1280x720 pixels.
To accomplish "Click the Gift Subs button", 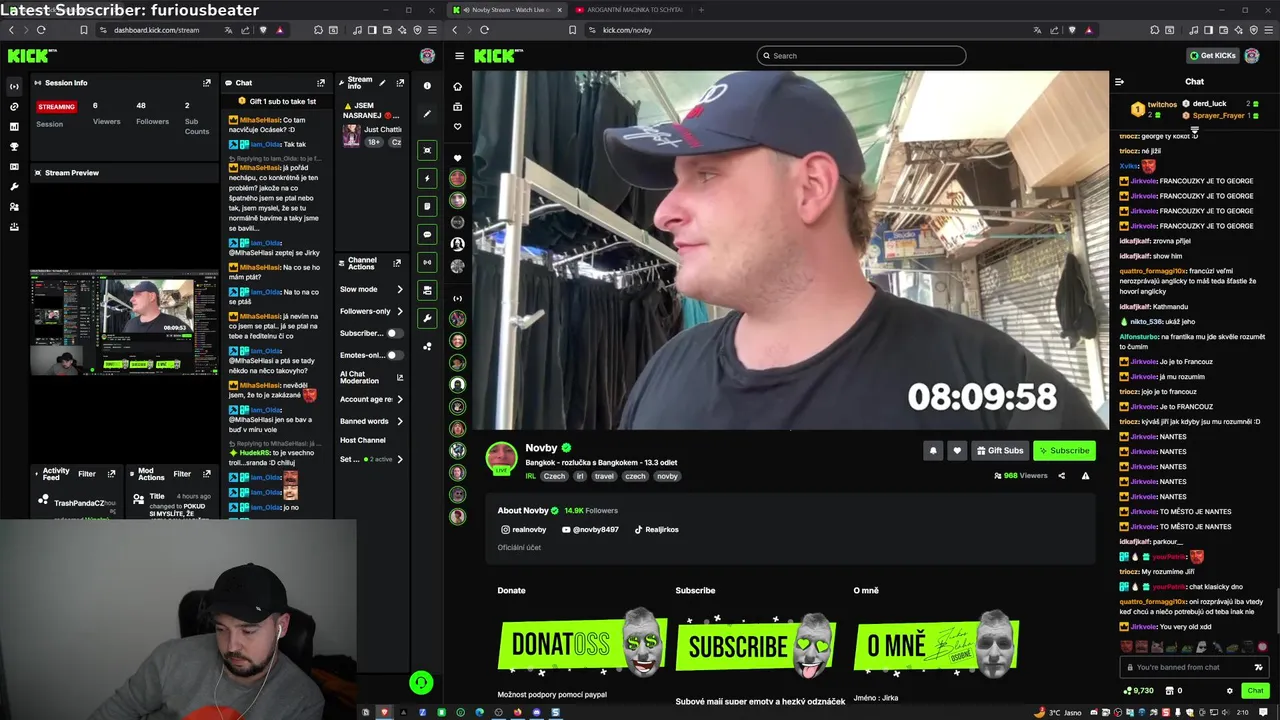I will (x=1000, y=451).
